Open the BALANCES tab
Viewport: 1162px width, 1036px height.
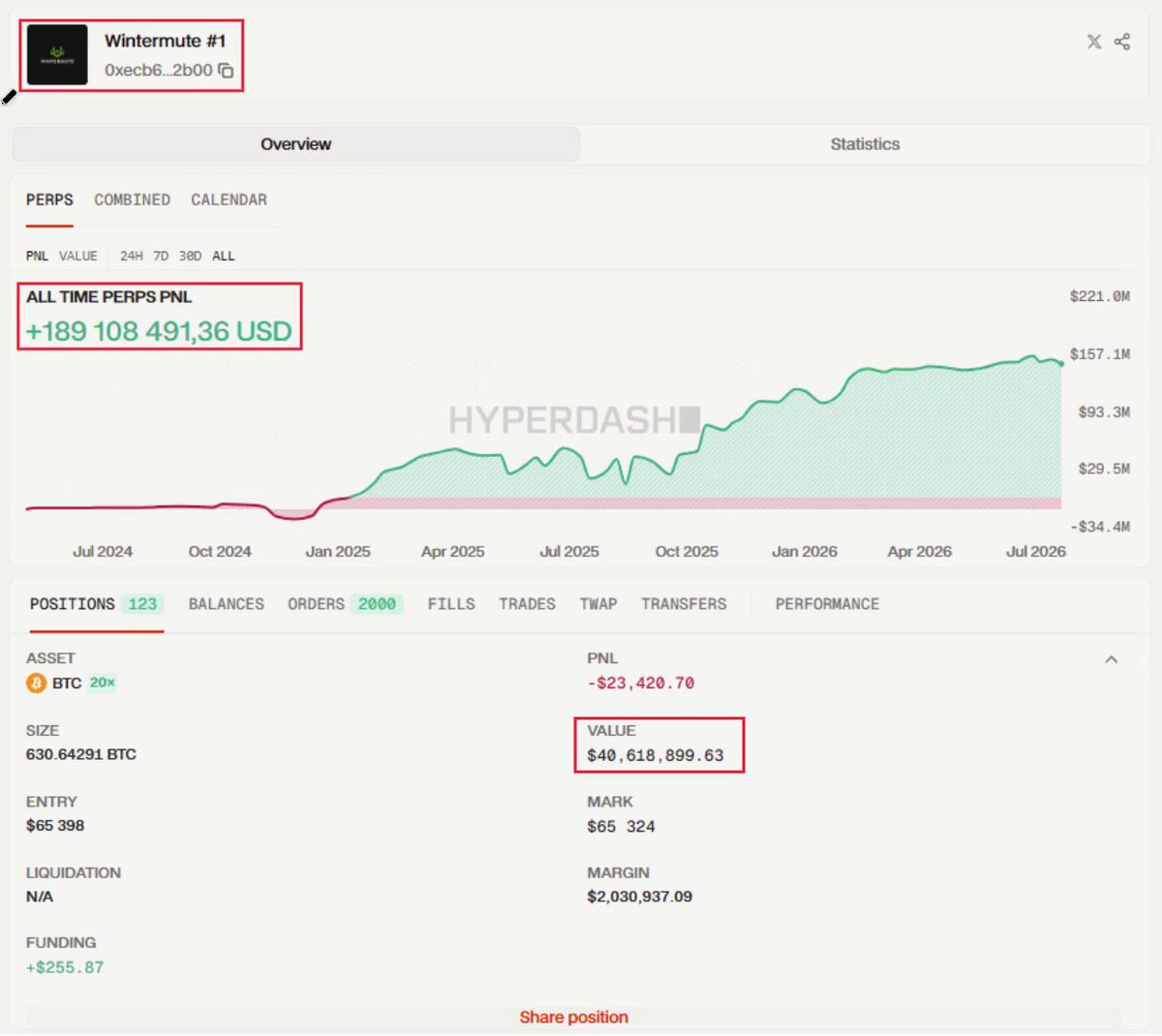coord(227,604)
